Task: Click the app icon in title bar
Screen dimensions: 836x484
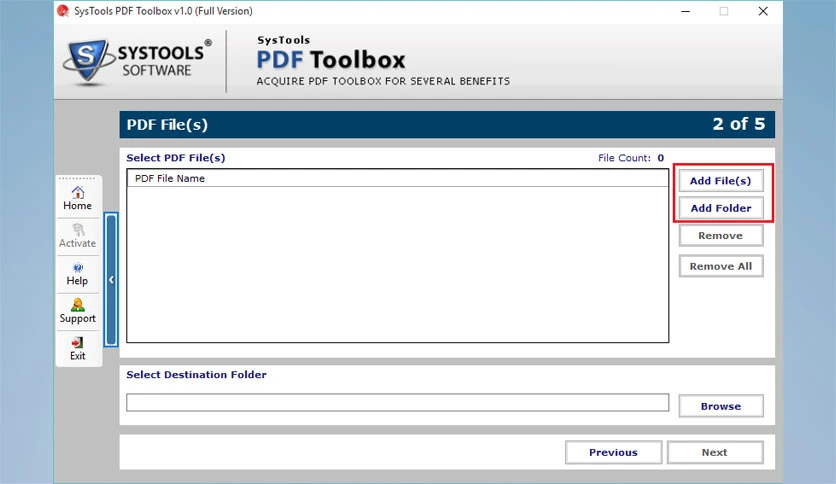Action: point(63,11)
